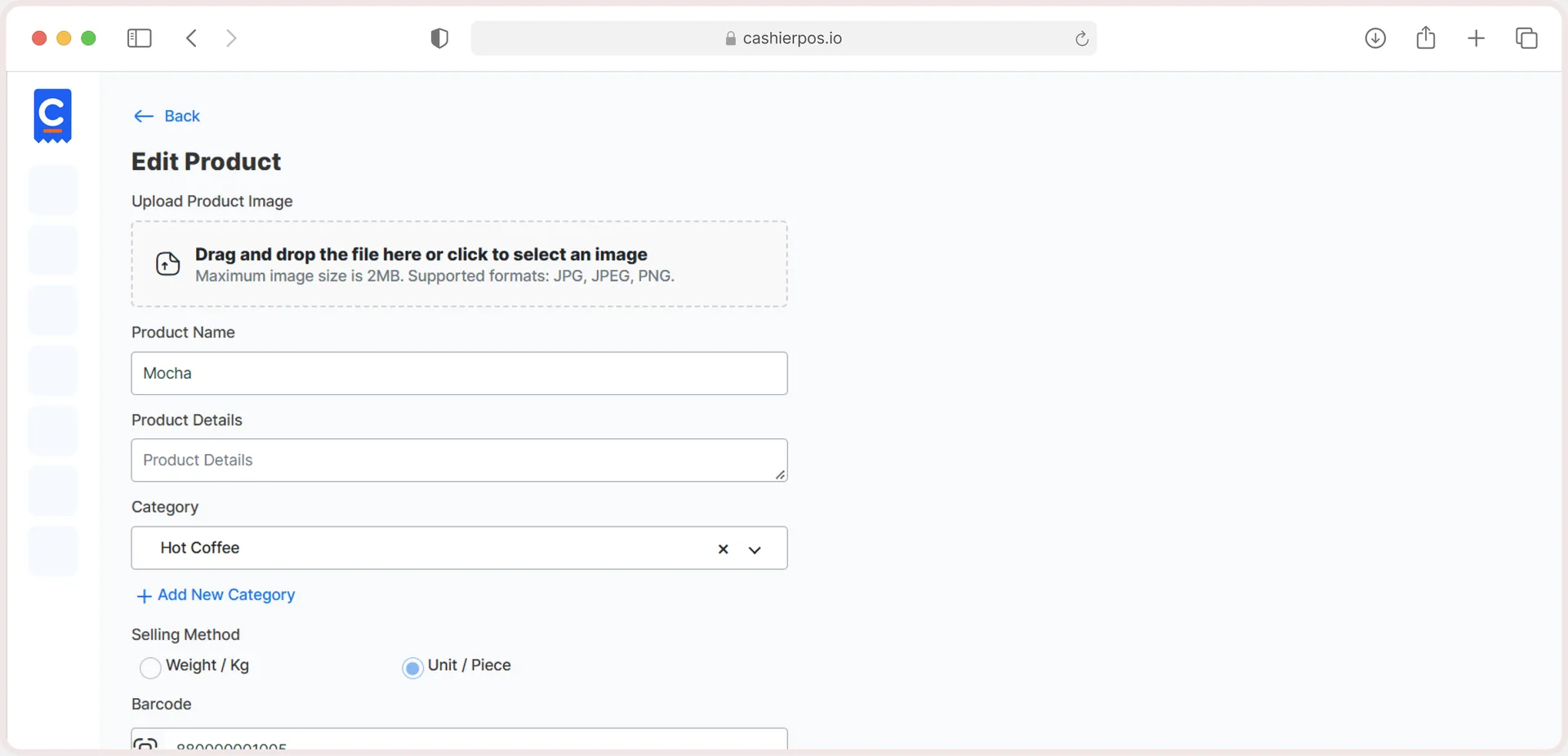The image size is (1568, 756).
Task: Go forward with the browser forward arrow
Action: click(x=231, y=38)
